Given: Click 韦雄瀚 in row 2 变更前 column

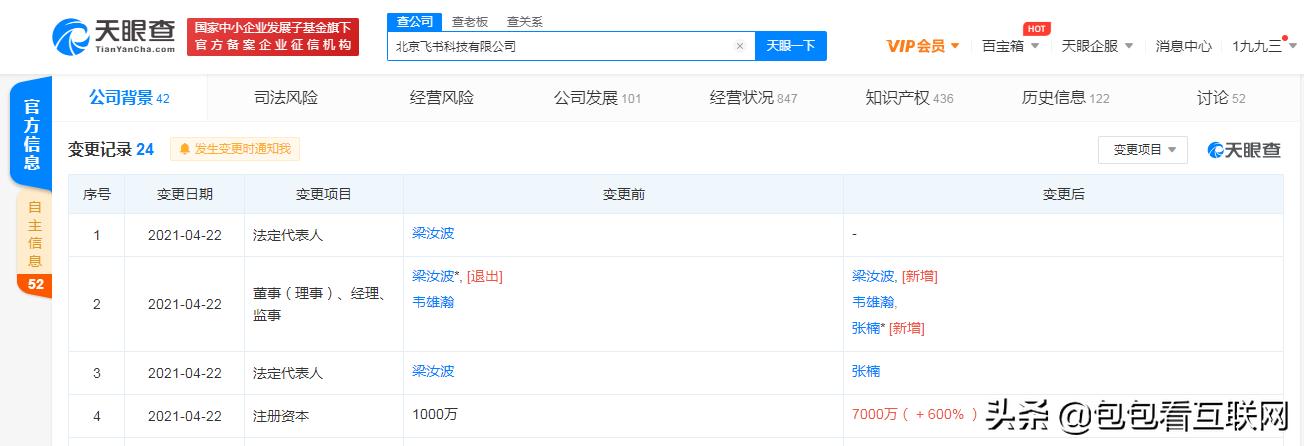Looking at the screenshot, I should click(433, 301).
